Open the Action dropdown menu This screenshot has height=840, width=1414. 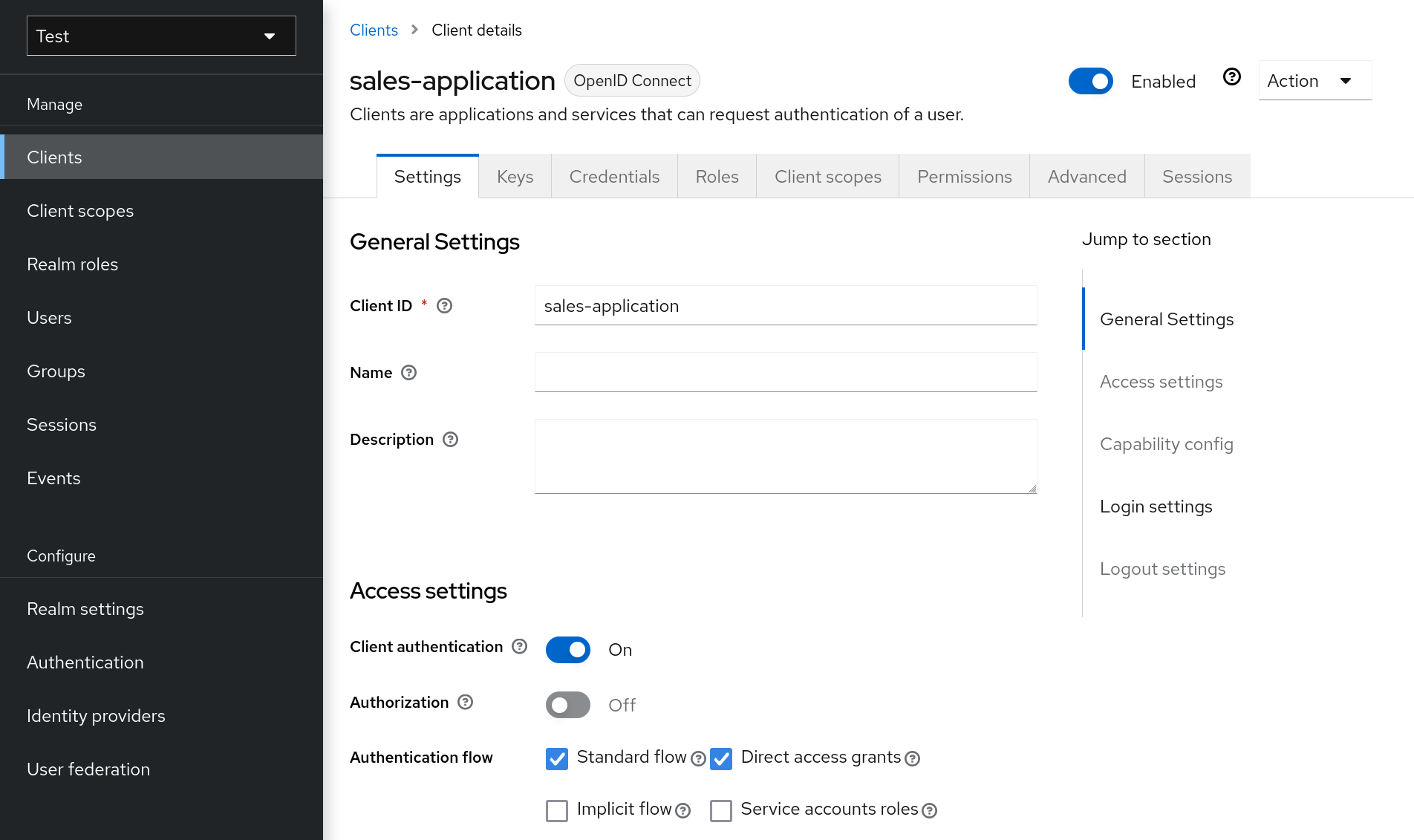click(1314, 80)
